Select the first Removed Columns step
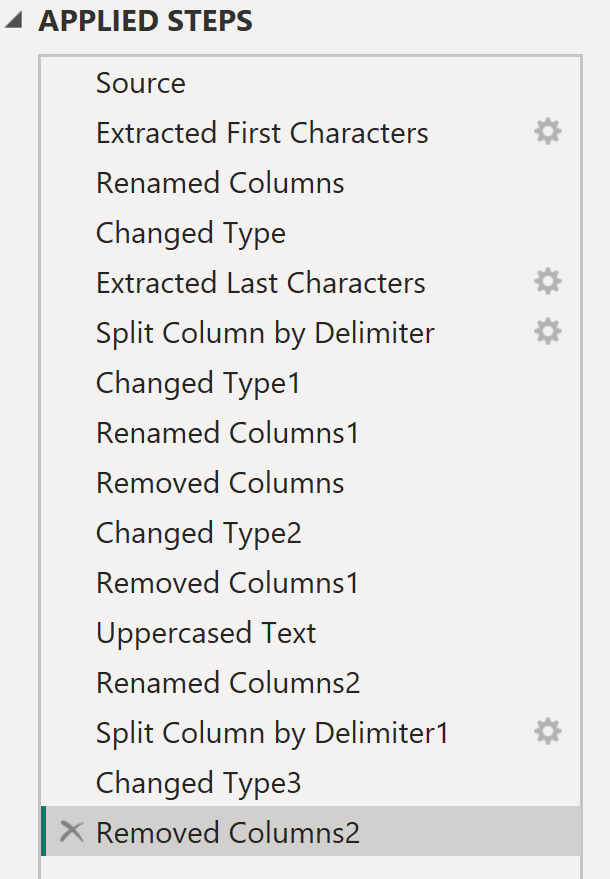Viewport: 610px width, 879px height. pos(220,483)
